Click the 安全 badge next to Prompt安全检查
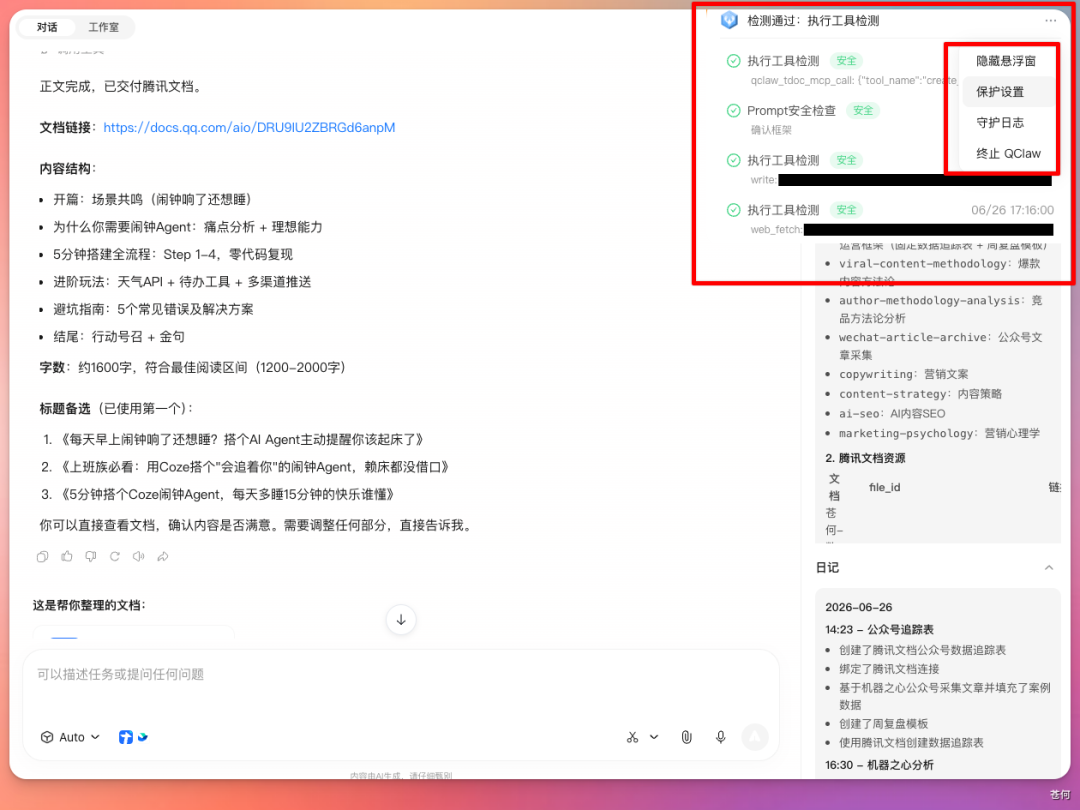This screenshot has width=1080, height=810. pyautogui.click(x=863, y=110)
